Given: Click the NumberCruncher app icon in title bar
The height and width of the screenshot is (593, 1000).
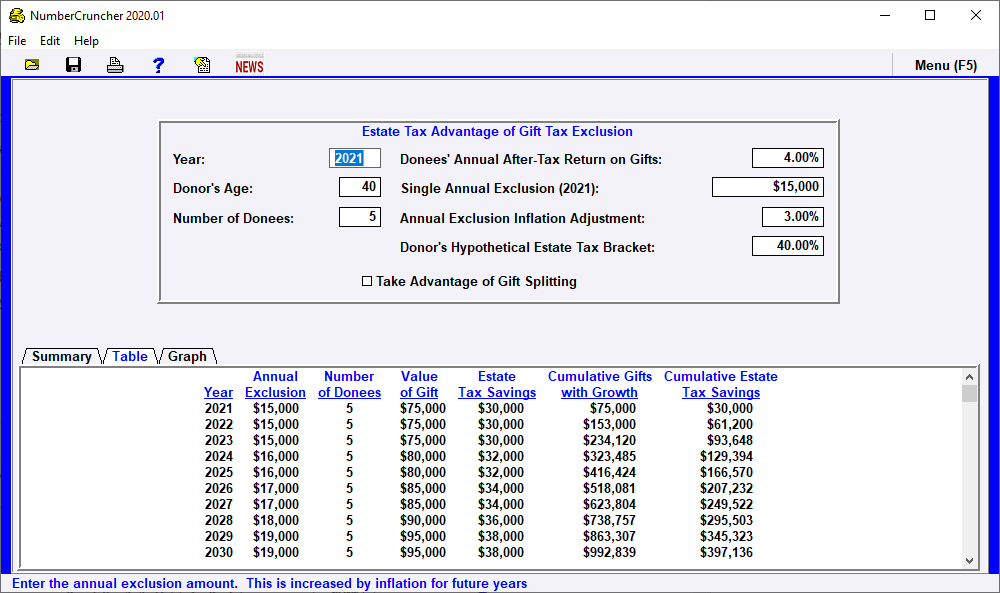Looking at the screenshot, I should (17, 15).
